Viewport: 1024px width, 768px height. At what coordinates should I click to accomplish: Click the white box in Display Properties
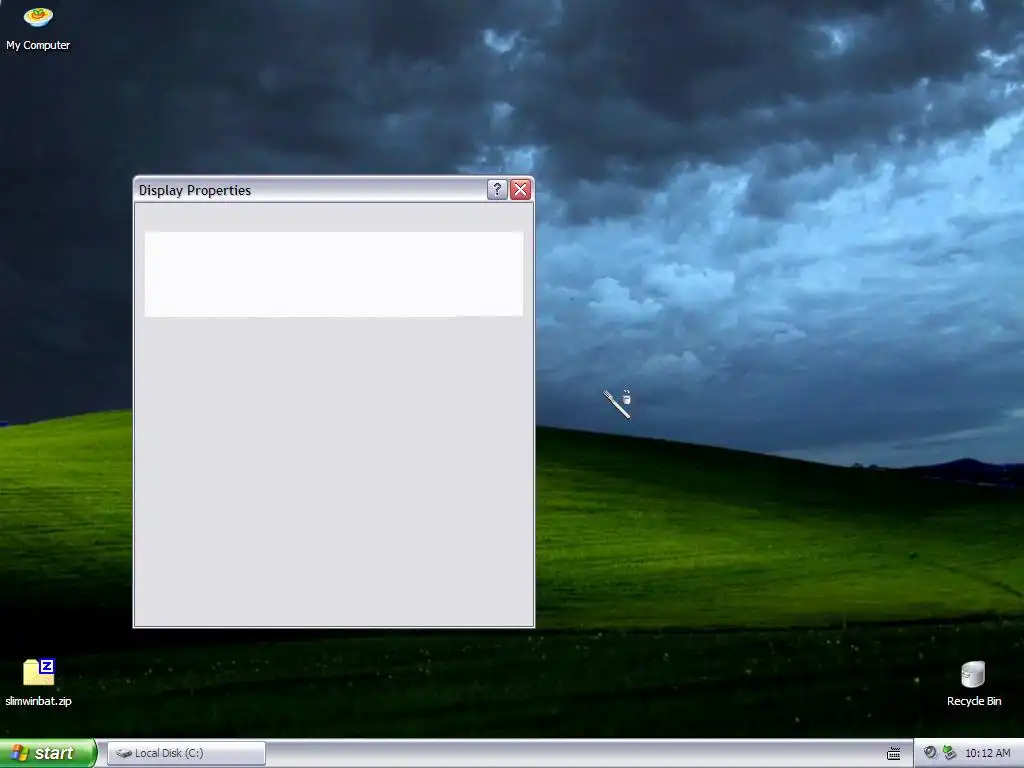click(334, 274)
